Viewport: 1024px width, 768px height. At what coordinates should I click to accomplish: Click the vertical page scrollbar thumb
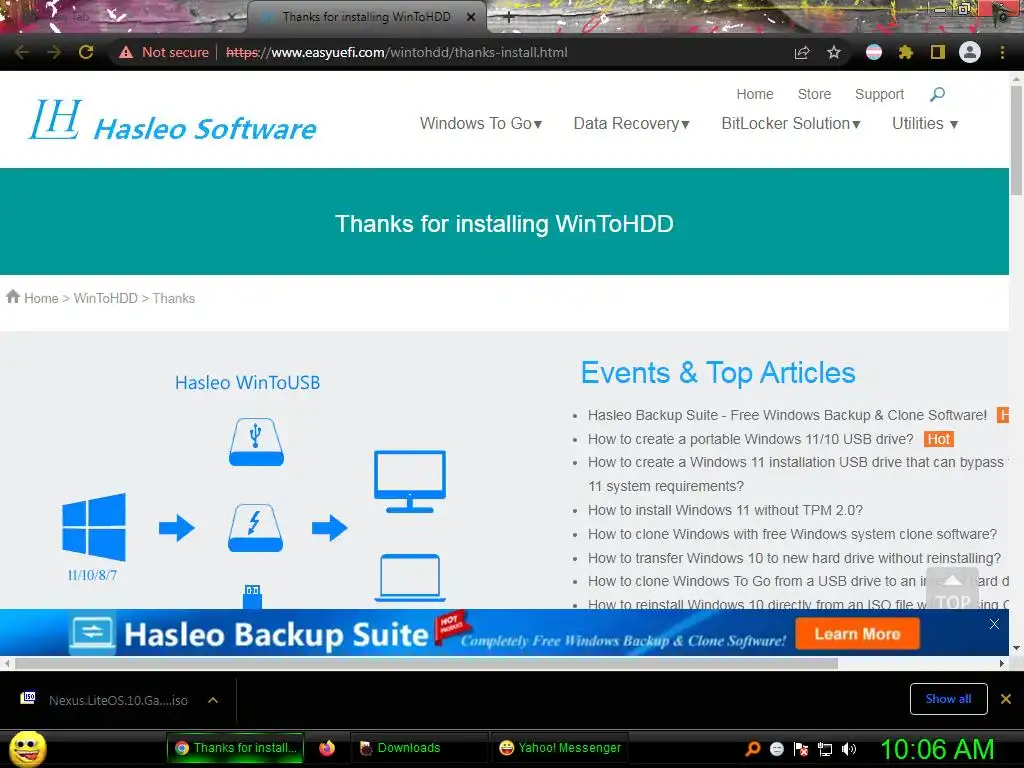pyautogui.click(x=1016, y=140)
